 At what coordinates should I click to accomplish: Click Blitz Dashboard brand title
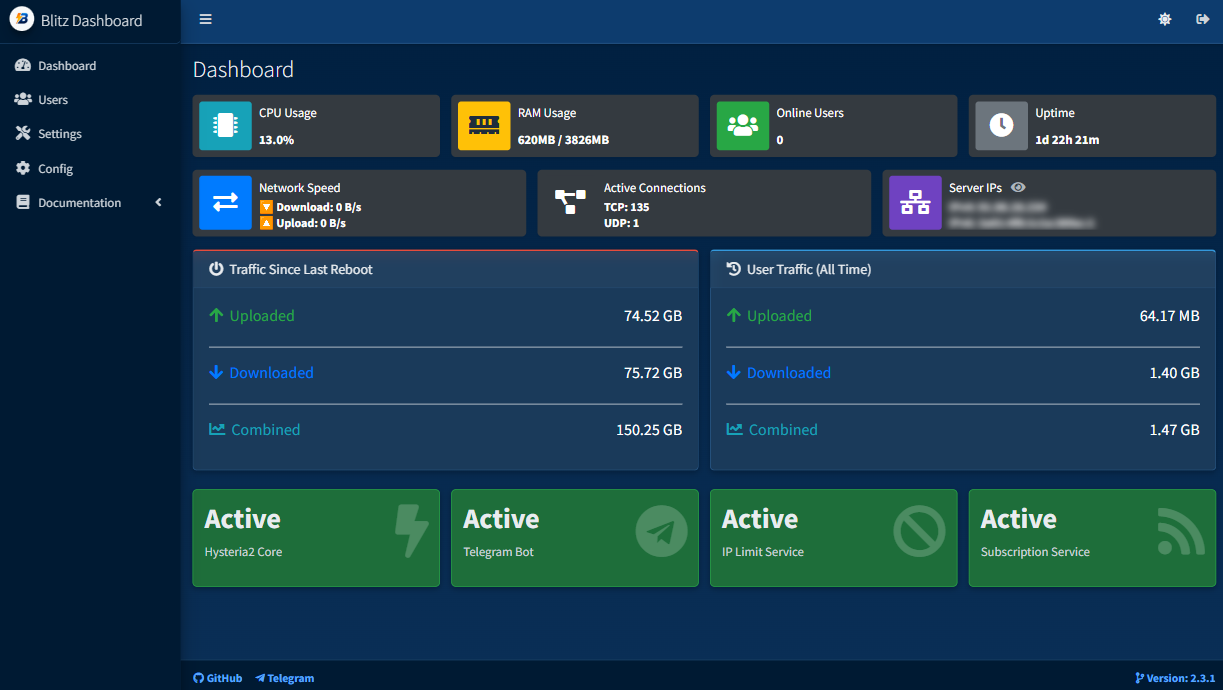coord(92,20)
